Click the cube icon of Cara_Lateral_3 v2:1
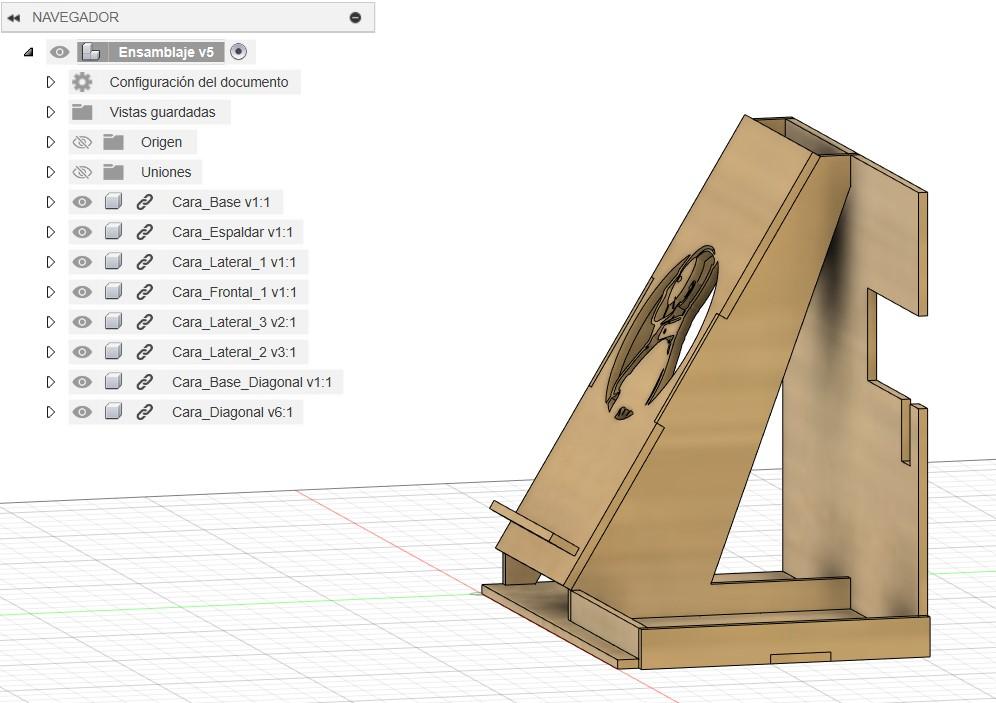The image size is (996, 703). click(113, 322)
